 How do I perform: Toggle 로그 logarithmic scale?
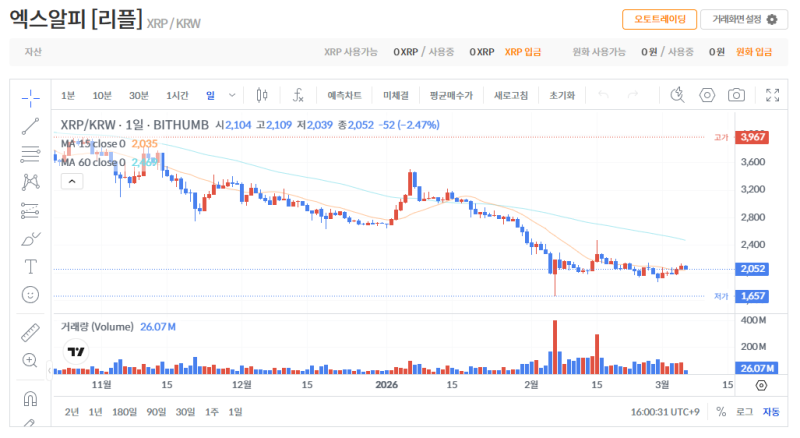[744, 412]
